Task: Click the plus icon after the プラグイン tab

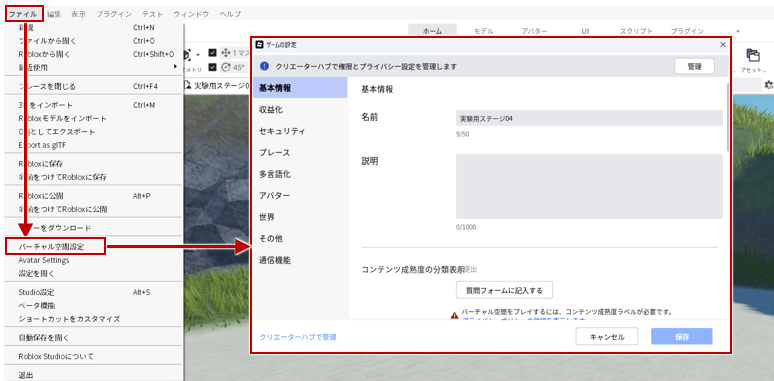Action: coord(738,31)
